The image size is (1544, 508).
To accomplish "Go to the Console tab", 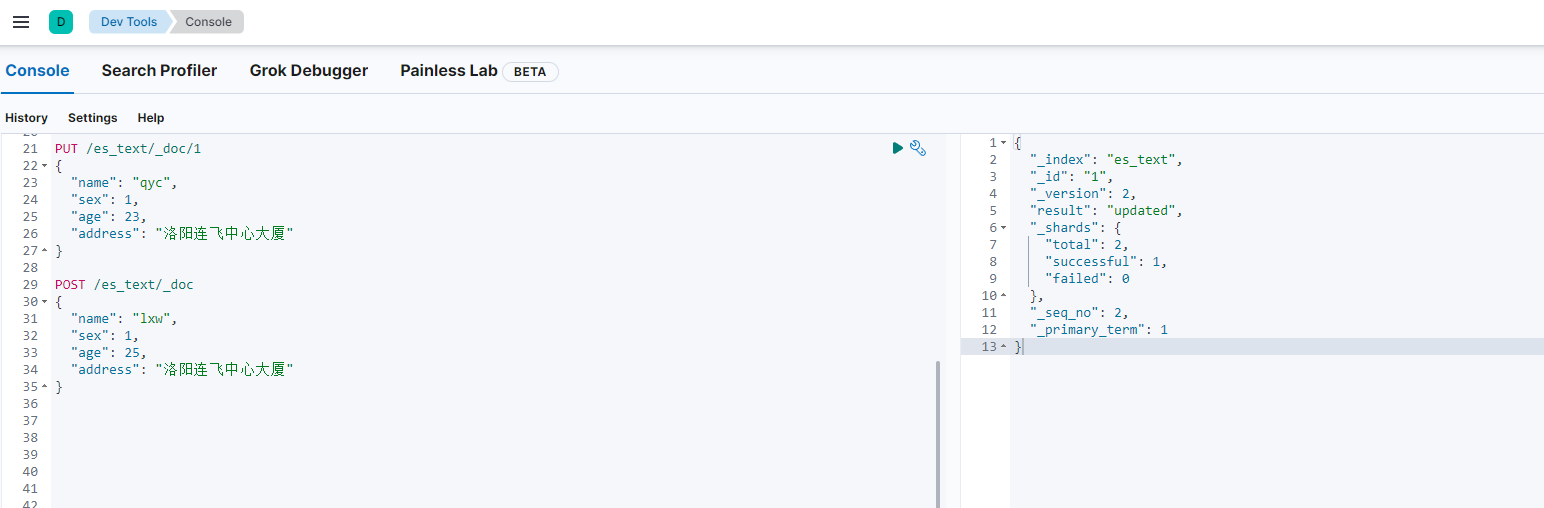I will coord(37,71).
